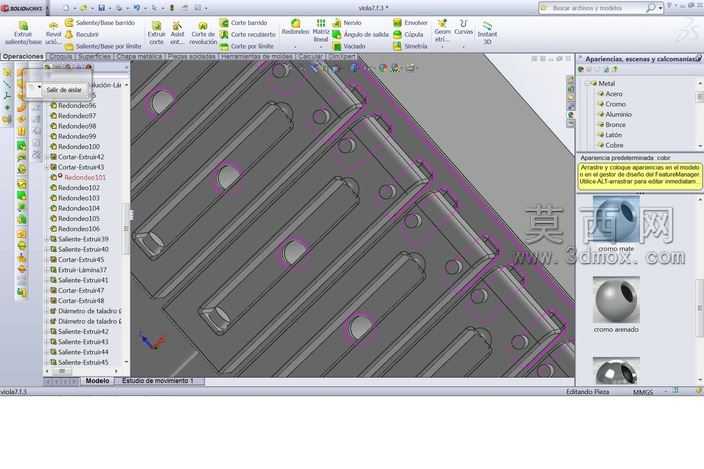Toggle Instant 3D
Viewport: 704px width, 469px height.
tap(487, 33)
